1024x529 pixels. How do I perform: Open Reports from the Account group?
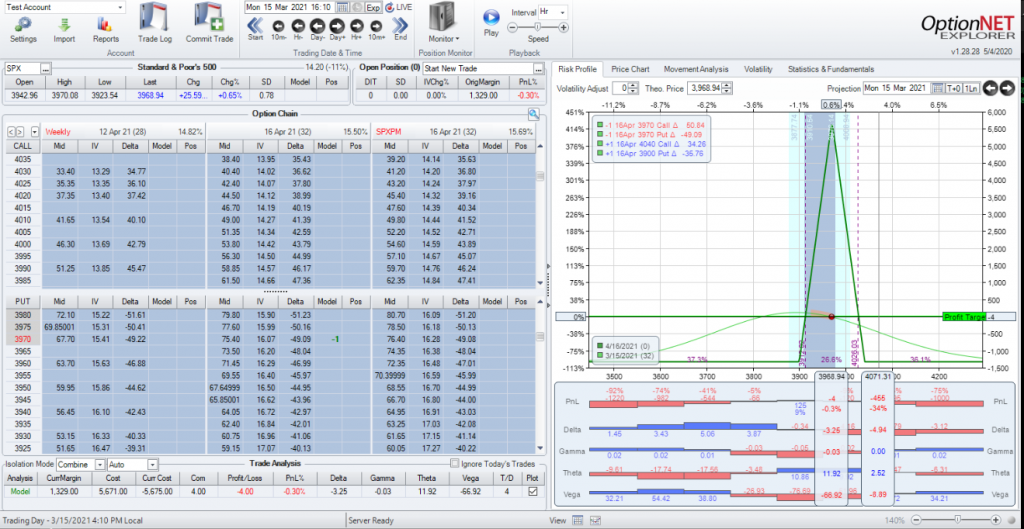105,24
